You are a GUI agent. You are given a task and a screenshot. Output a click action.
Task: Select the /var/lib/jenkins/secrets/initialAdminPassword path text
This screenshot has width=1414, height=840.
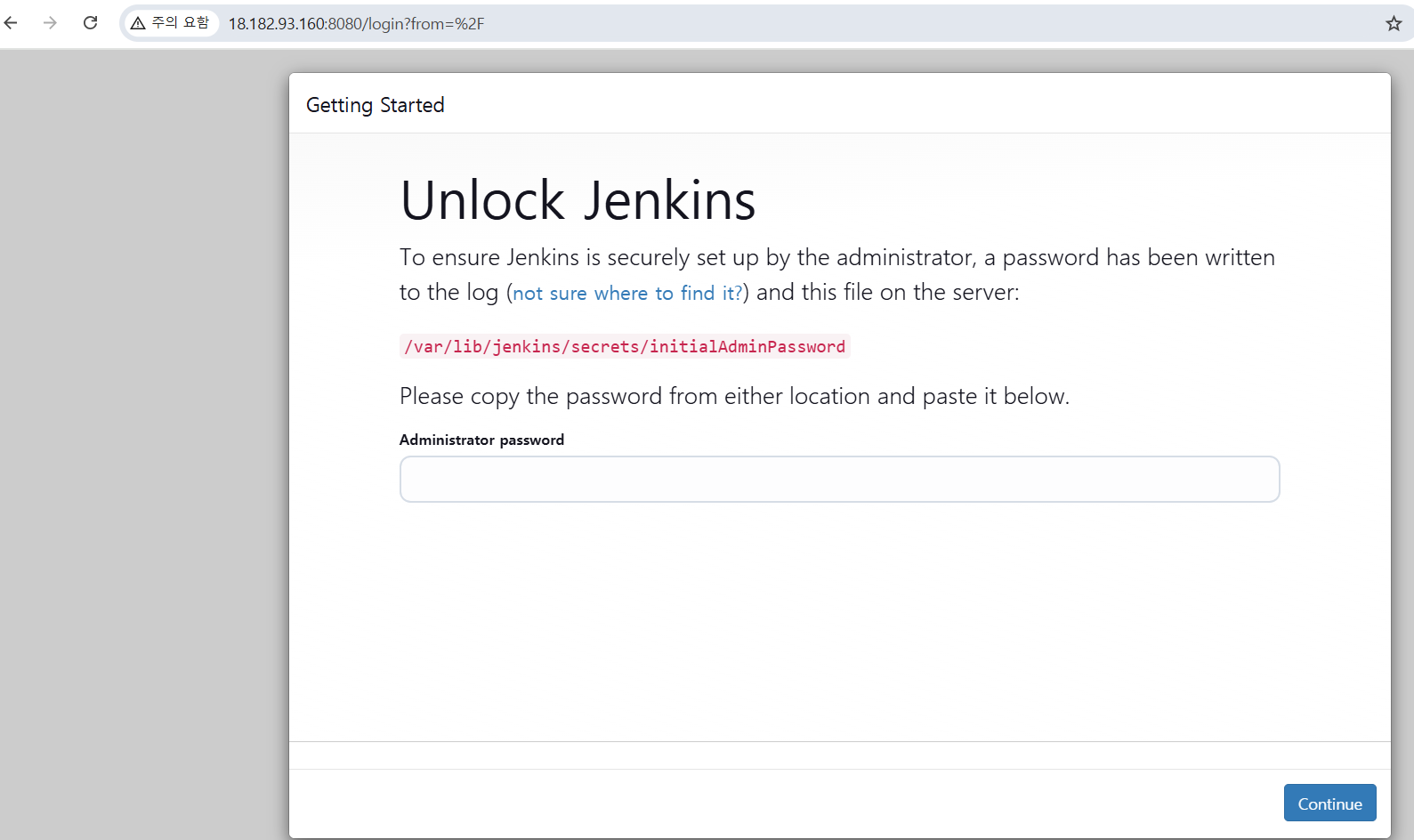(x=625, y=346)
